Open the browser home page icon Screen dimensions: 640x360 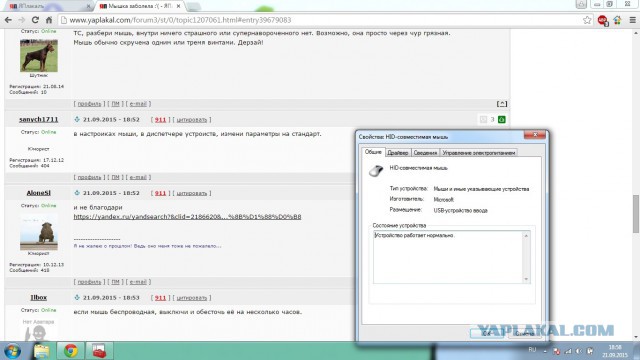point(49,20)
